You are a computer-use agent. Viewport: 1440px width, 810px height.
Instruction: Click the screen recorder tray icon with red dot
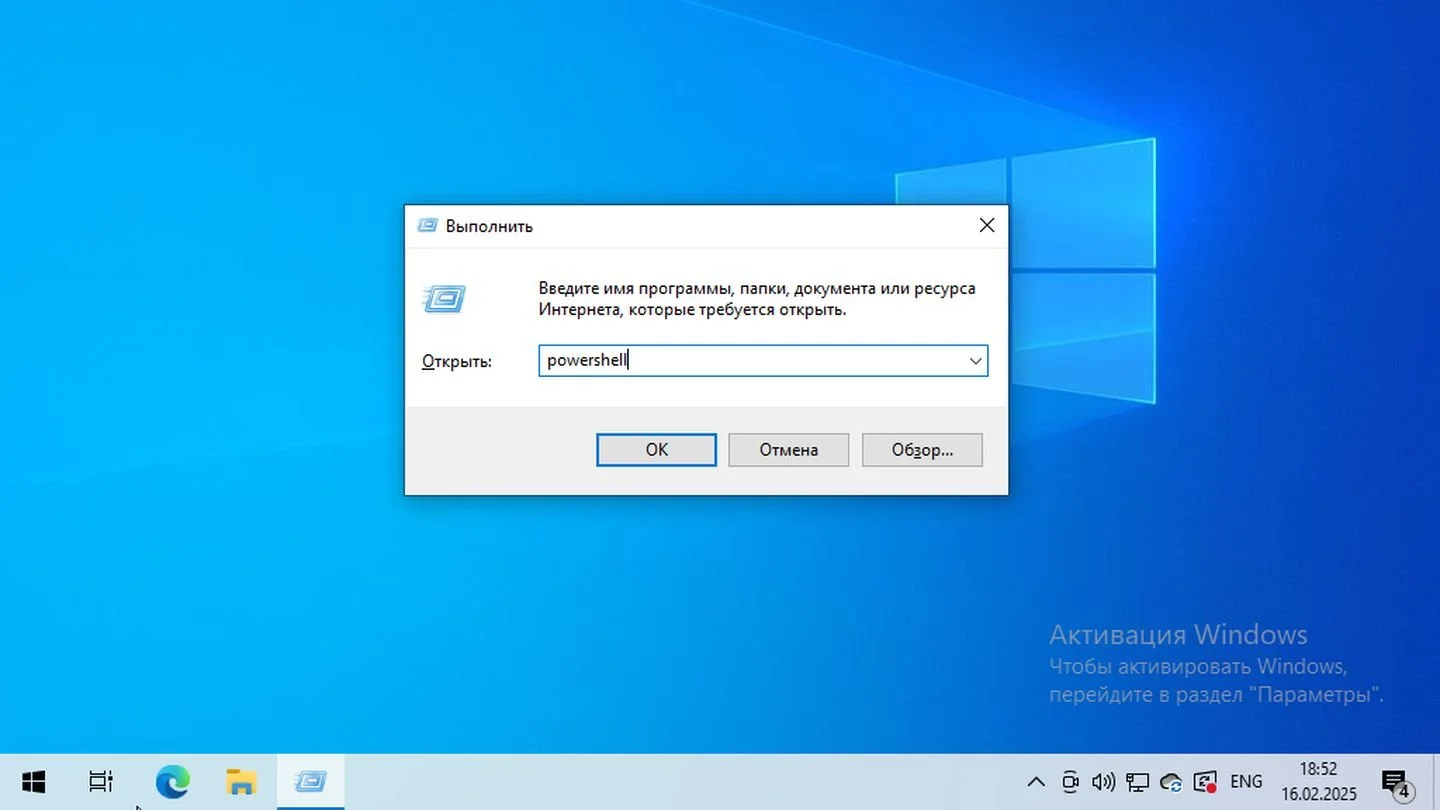click(1205, 782)
